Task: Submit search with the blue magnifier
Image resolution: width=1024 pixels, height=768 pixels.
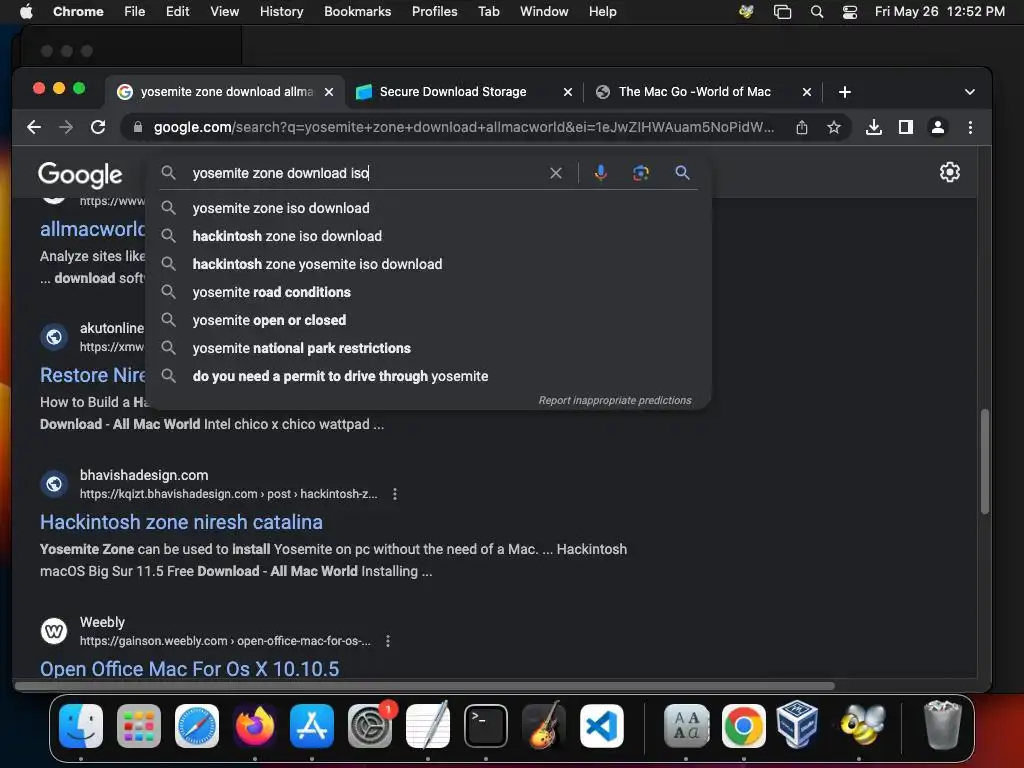Action: (x=682, y=172)
